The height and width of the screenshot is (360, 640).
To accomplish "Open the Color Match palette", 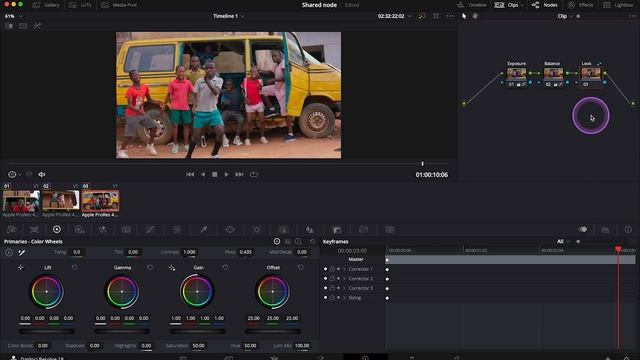I will (x=35, y=230).
